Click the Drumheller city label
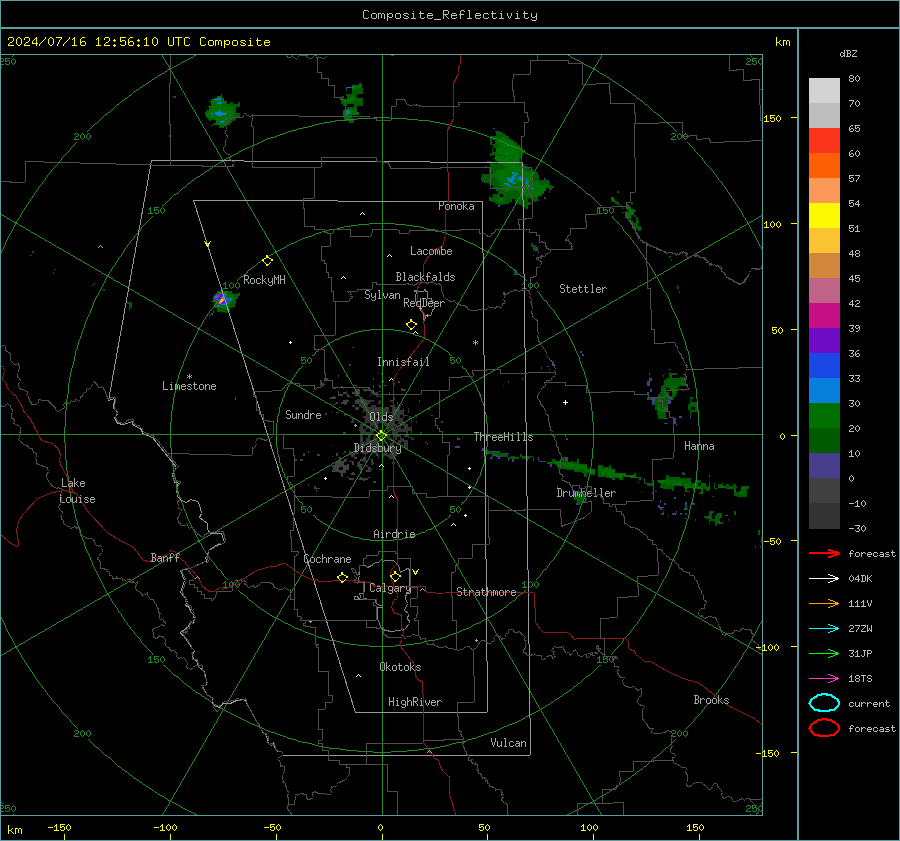This screenshot has width=900, height=841. (x=586, y=493)
